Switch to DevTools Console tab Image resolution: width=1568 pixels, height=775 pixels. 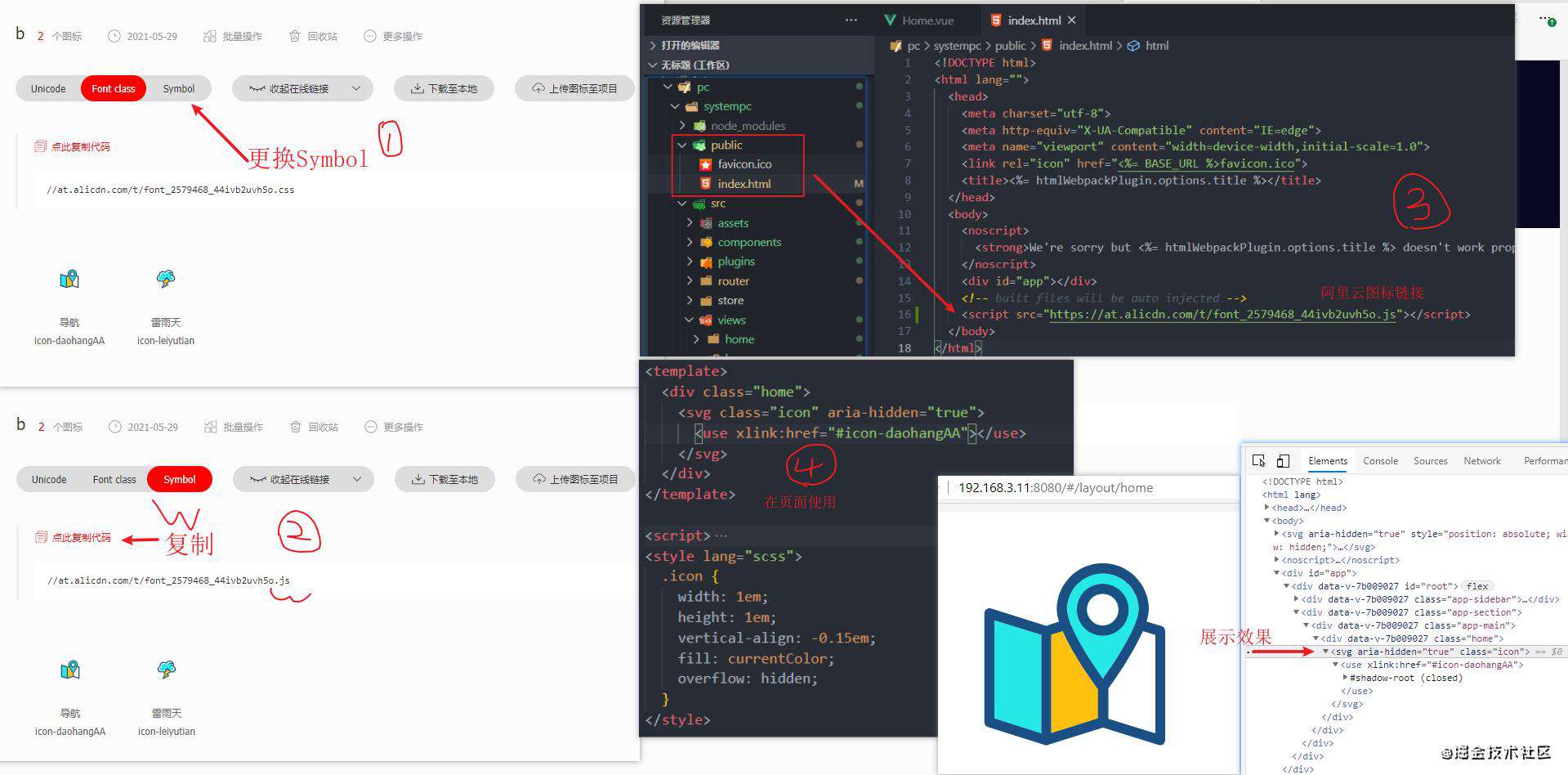pyautogui.click(x=1380, y=461)
